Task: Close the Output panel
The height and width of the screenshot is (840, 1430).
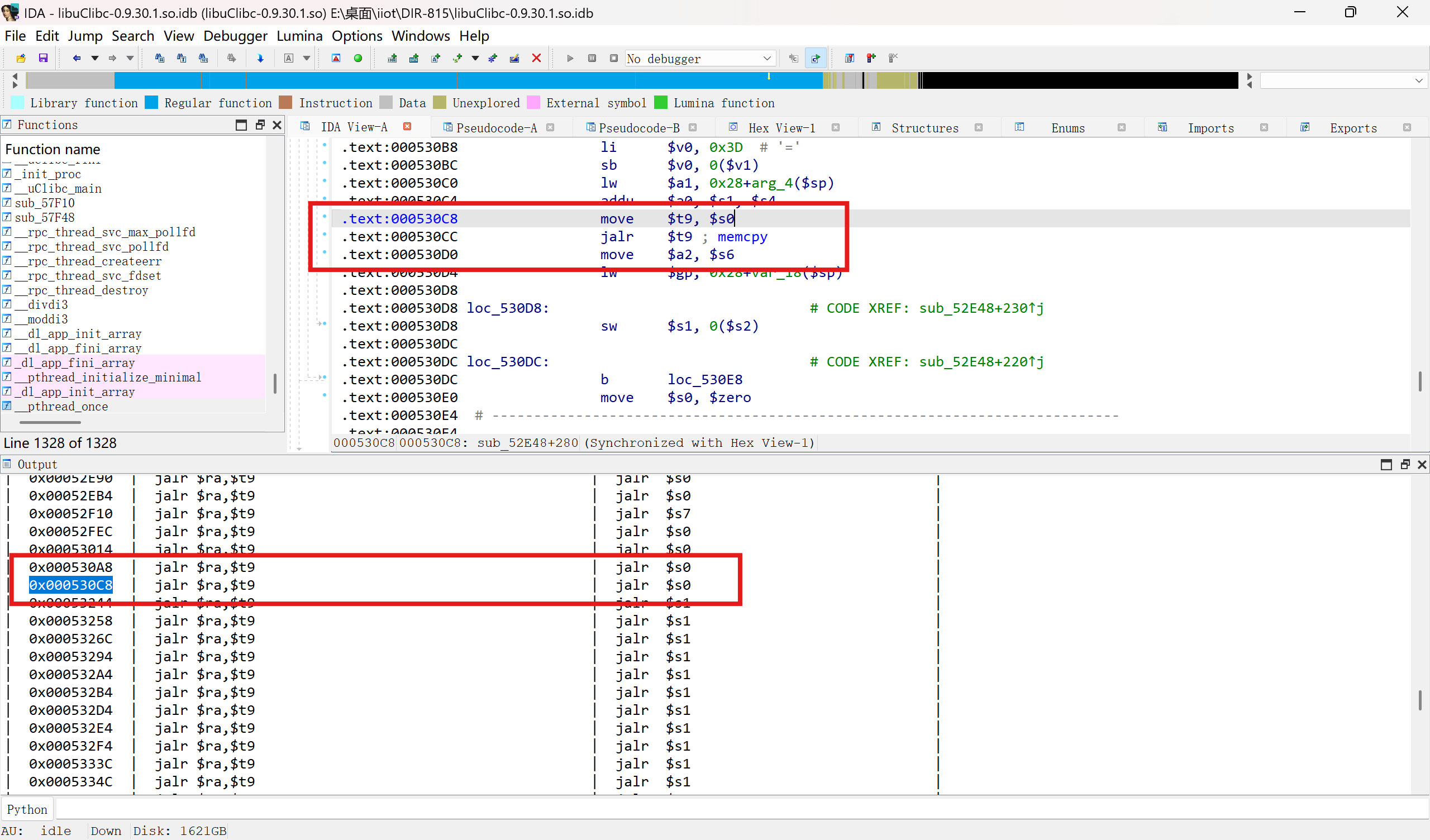Action: 1422,464
